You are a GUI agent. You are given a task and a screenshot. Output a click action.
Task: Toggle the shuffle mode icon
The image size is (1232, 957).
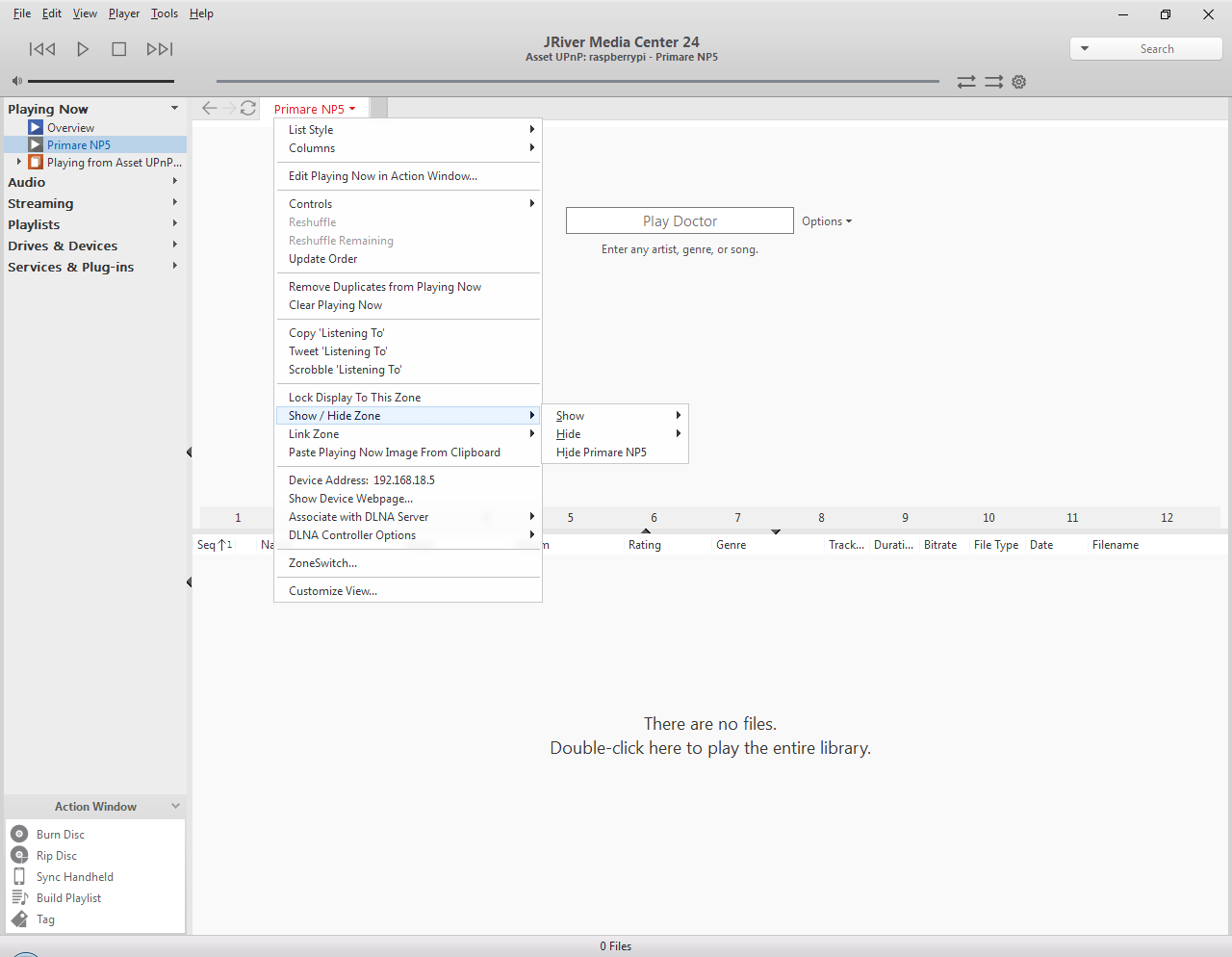[993, 82]
